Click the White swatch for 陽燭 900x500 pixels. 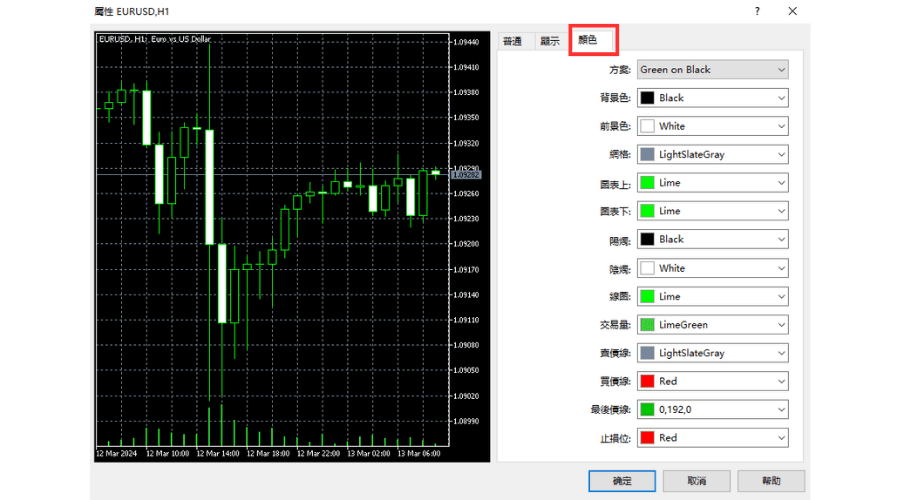647,268
